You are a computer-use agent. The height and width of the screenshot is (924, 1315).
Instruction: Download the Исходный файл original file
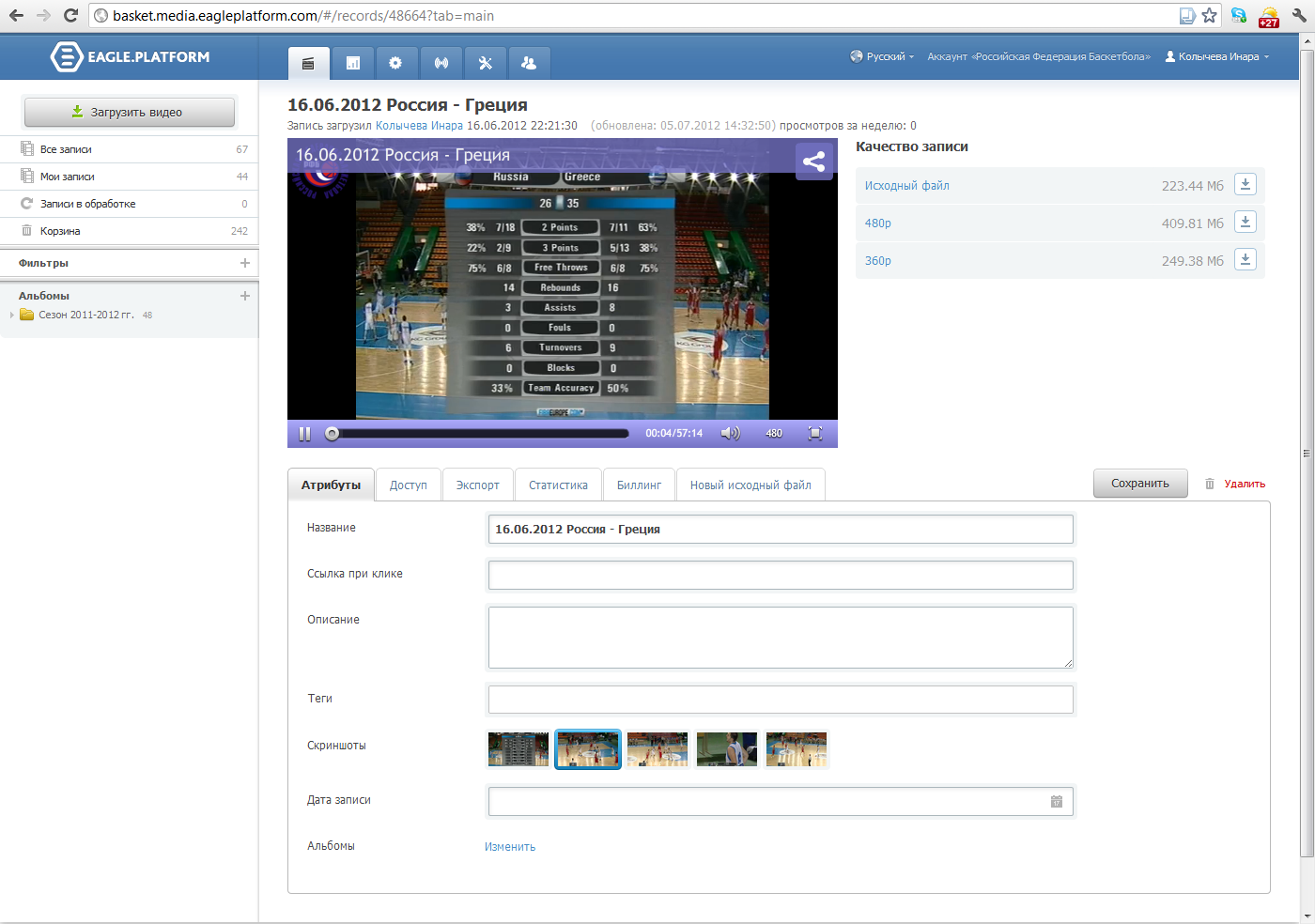tap(1245, 185)
